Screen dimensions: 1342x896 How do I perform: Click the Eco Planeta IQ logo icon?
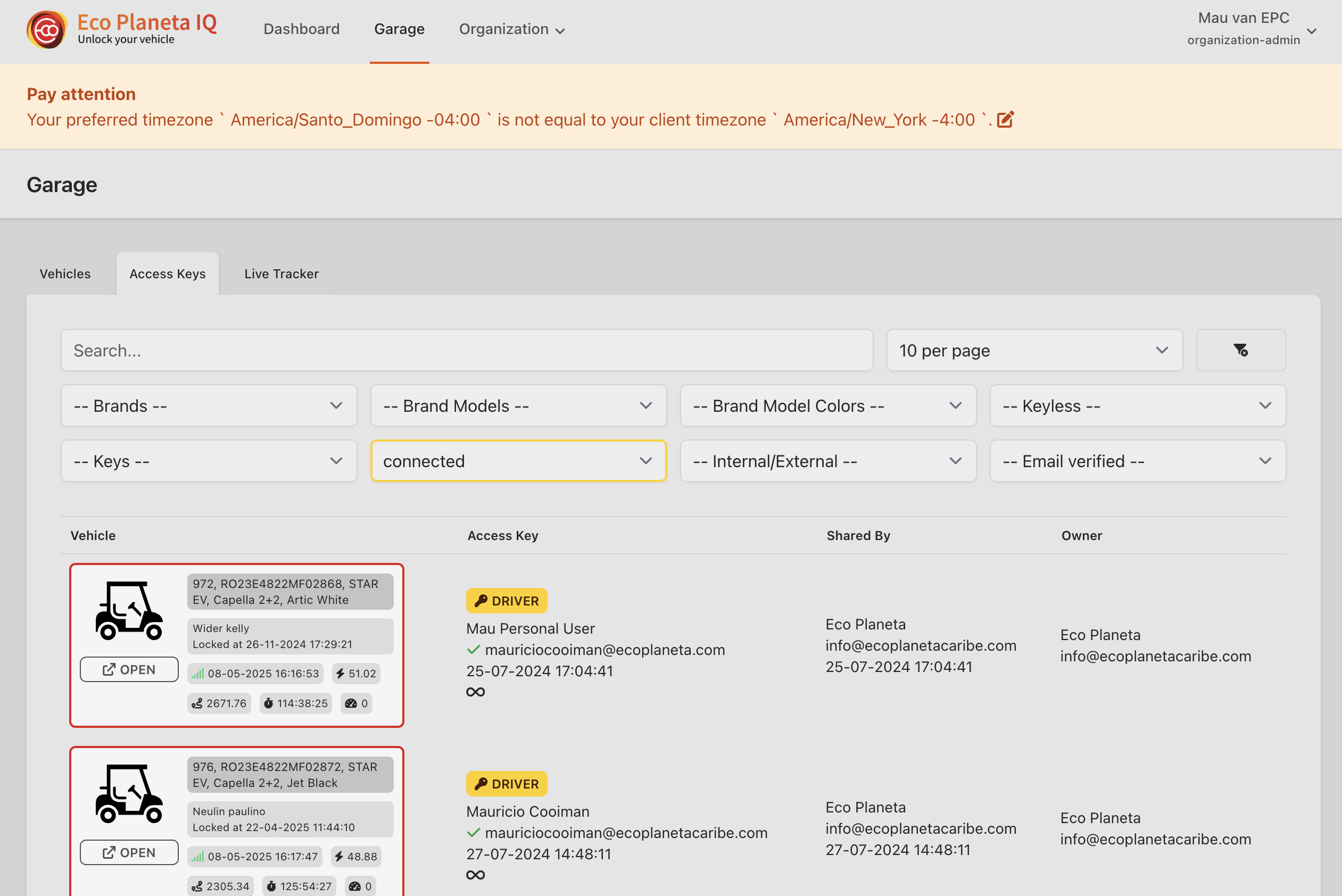[47, 29]
